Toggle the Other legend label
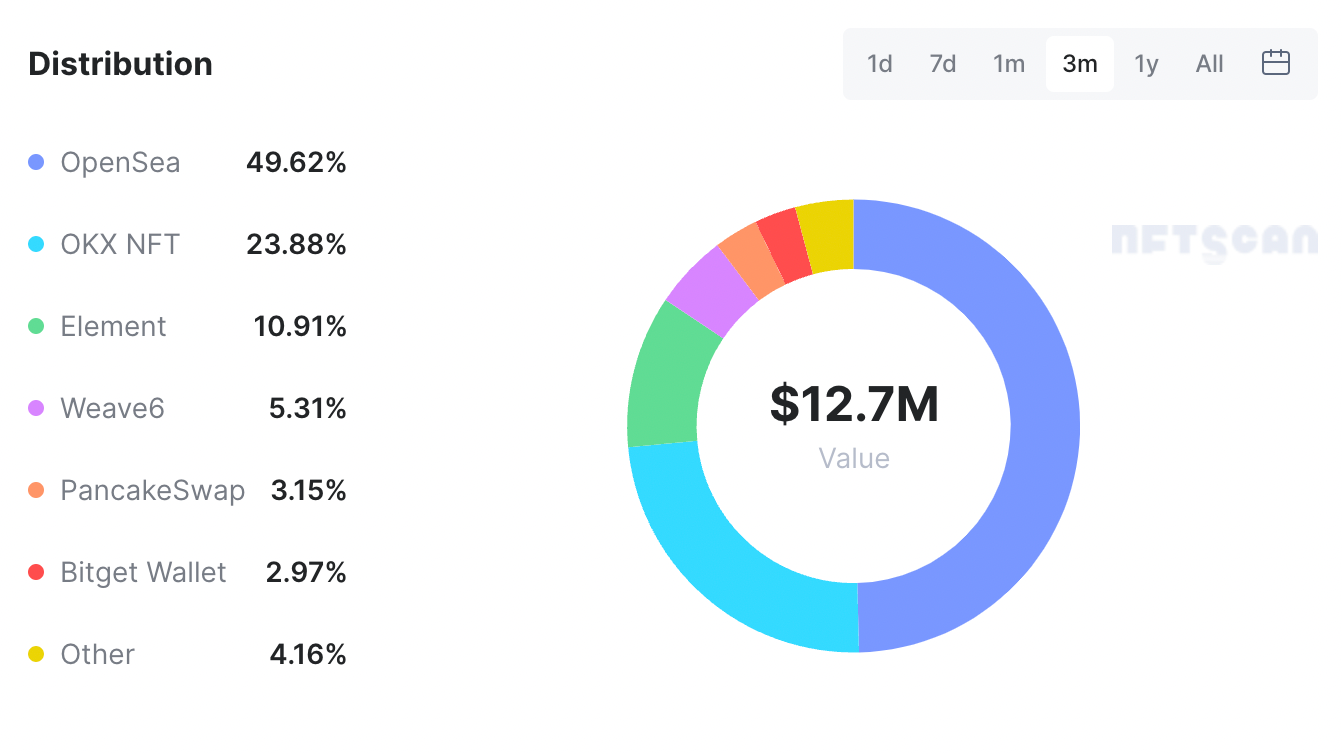 click(97, 654)
